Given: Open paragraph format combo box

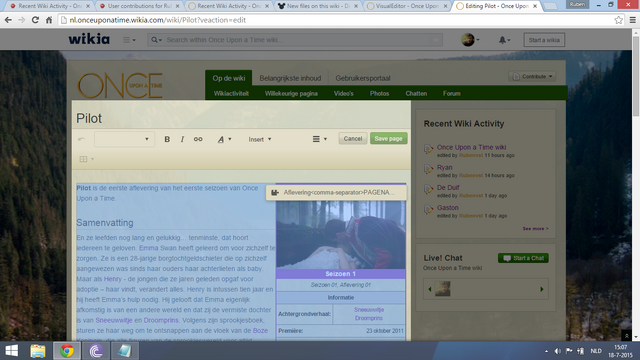Looking at the screenshot, I should [124, 139].
